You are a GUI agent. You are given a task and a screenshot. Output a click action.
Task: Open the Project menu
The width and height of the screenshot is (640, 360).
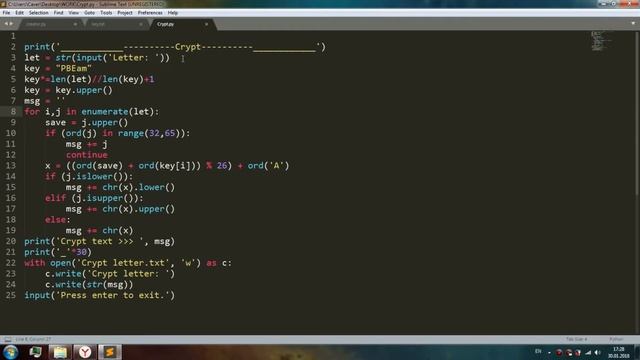coord(125,13)
